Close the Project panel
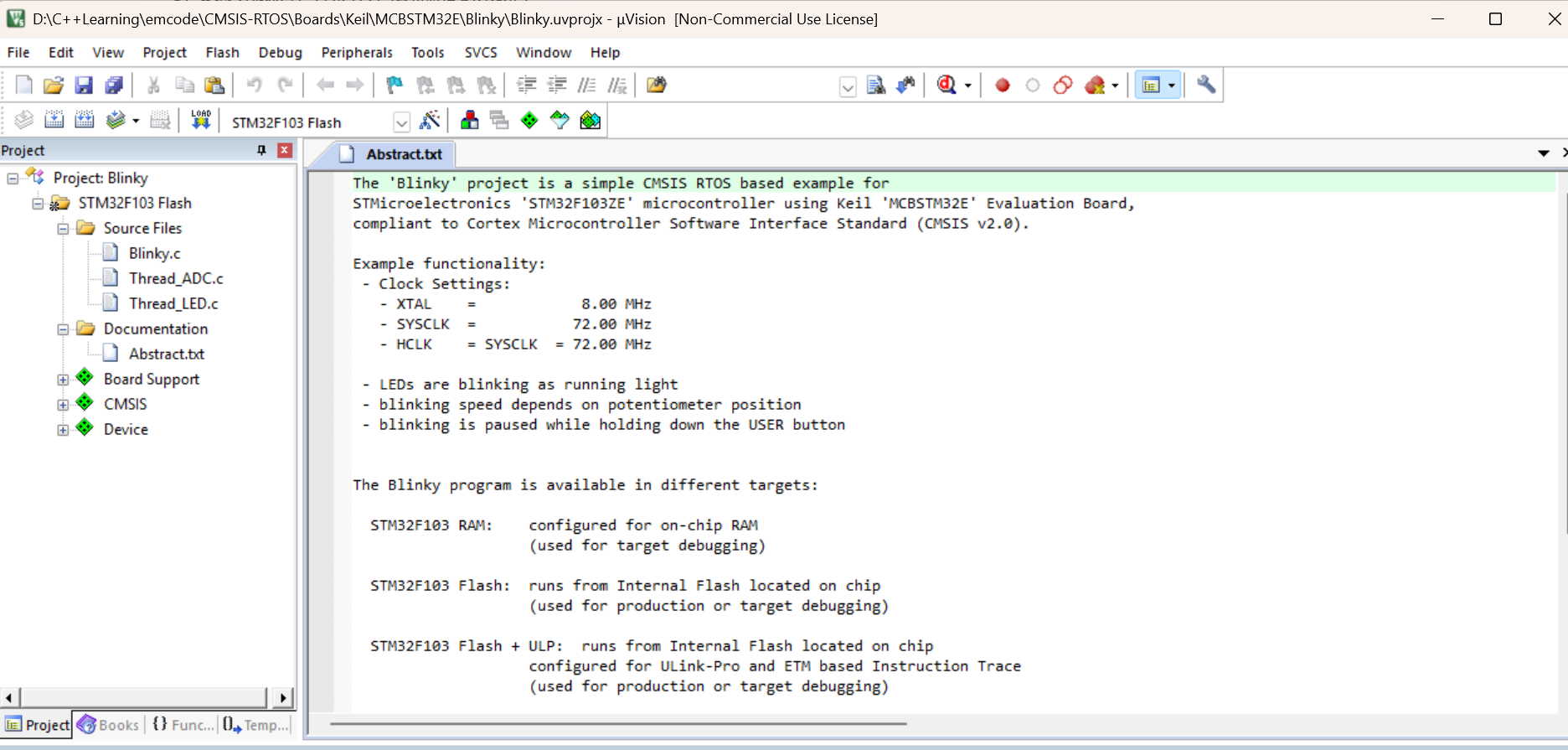The width and height of the screenshot is (1568, 750). click(285, 150)
